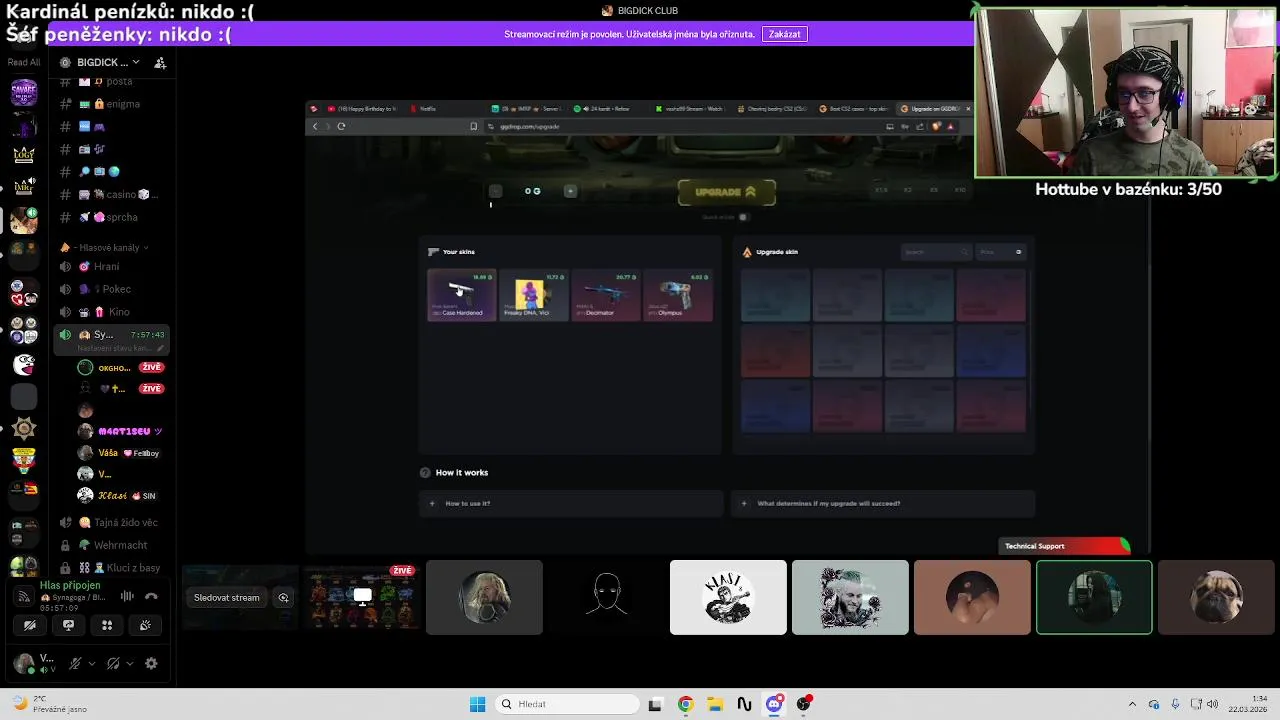This screenshot has height=720, width=1280.
Task: Expand the How to use it? question
Action: tap(571, 503)
